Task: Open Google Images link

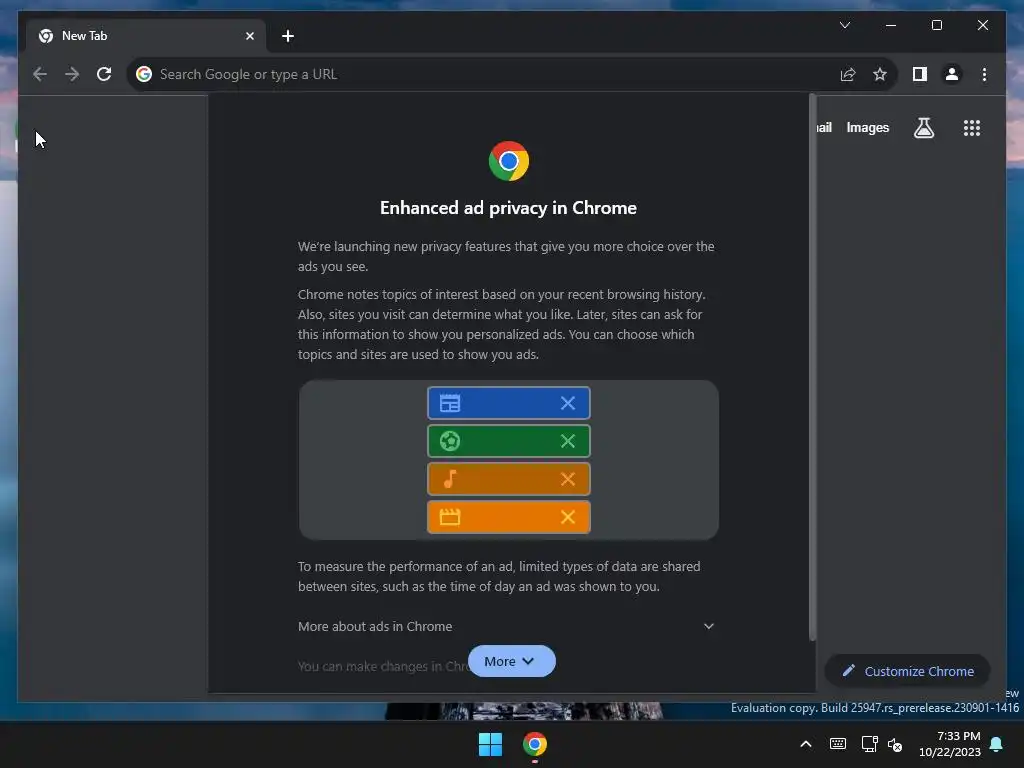Action: pos(867,128)
